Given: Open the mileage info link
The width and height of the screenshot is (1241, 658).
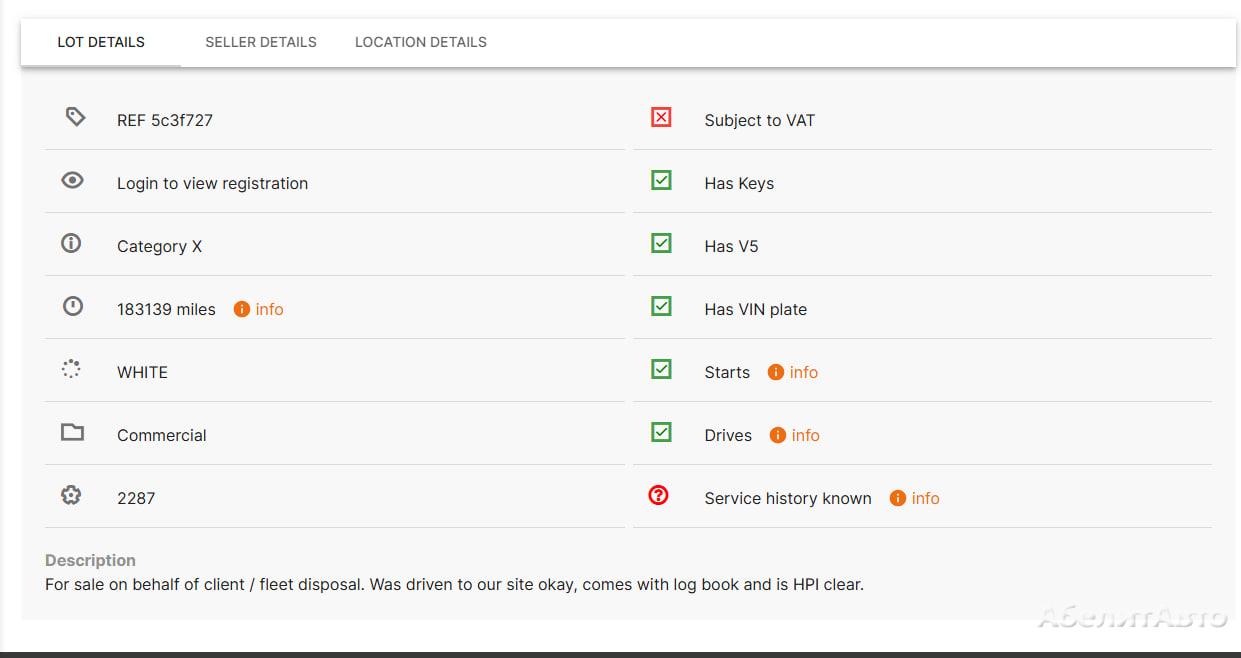Looking at the screenshot, I should pyautogui.click(x=259, y=309).
